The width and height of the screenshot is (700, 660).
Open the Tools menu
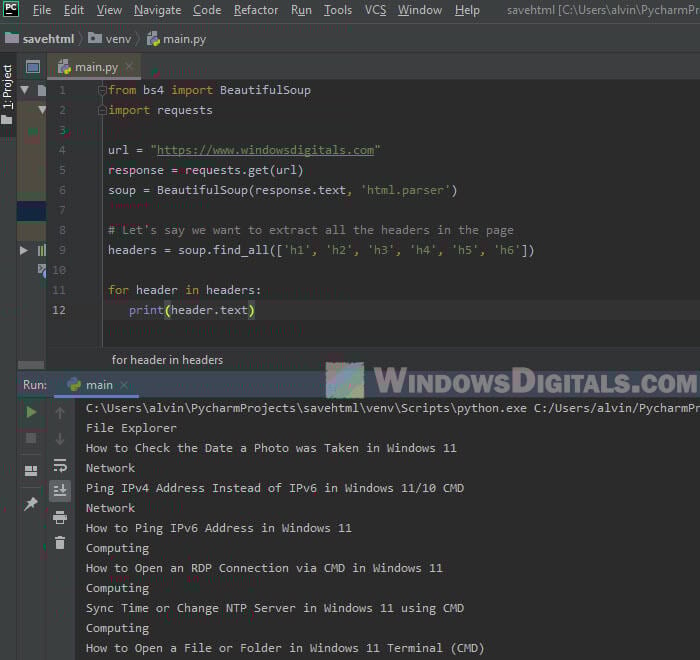click(338, 10)
